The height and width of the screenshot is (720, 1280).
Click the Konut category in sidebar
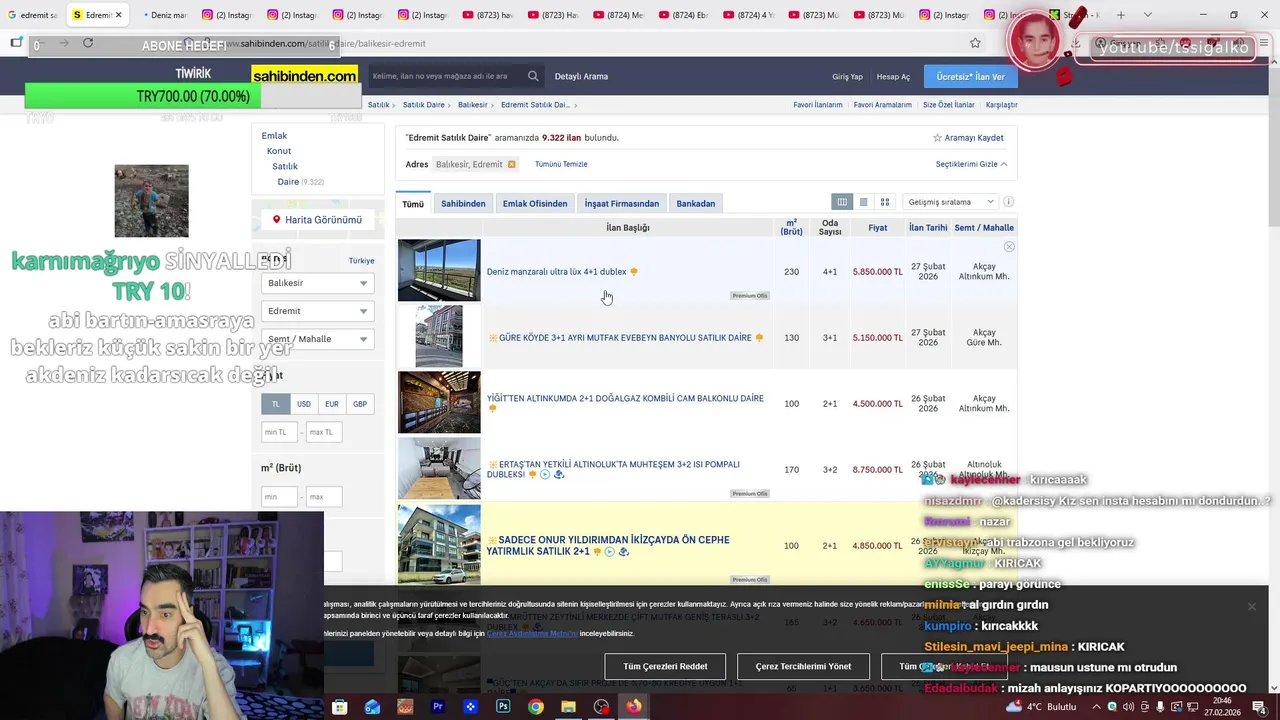coord(279,151)
